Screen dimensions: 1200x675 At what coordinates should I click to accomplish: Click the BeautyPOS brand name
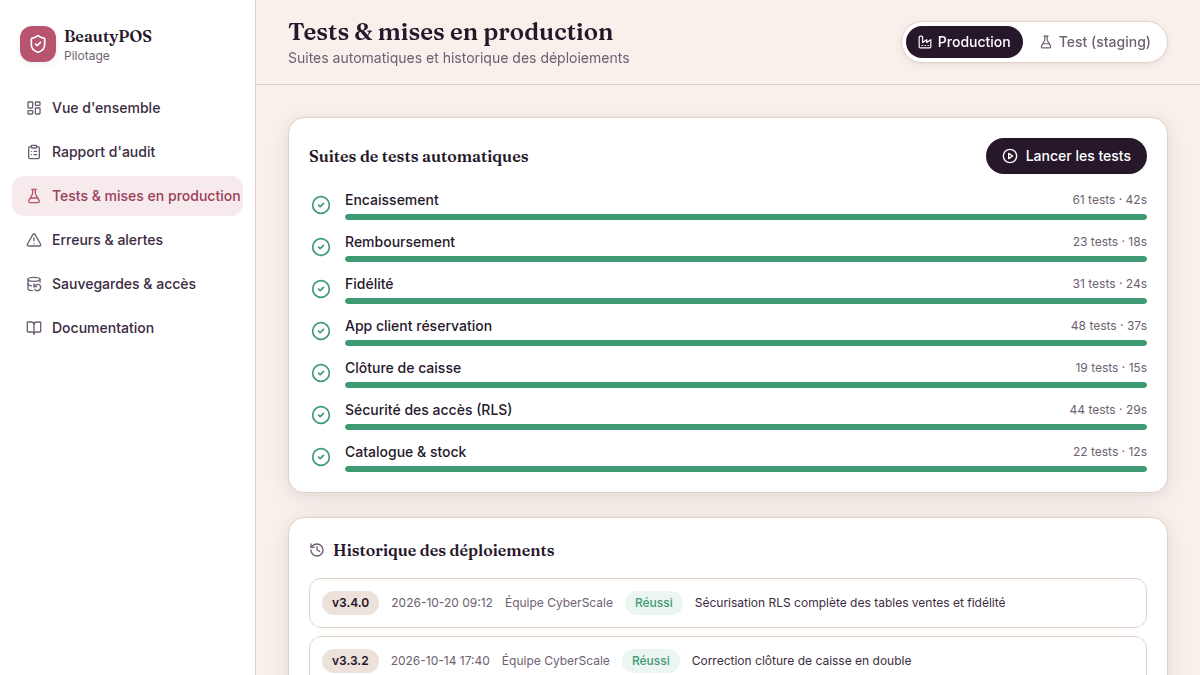[108, 37]
